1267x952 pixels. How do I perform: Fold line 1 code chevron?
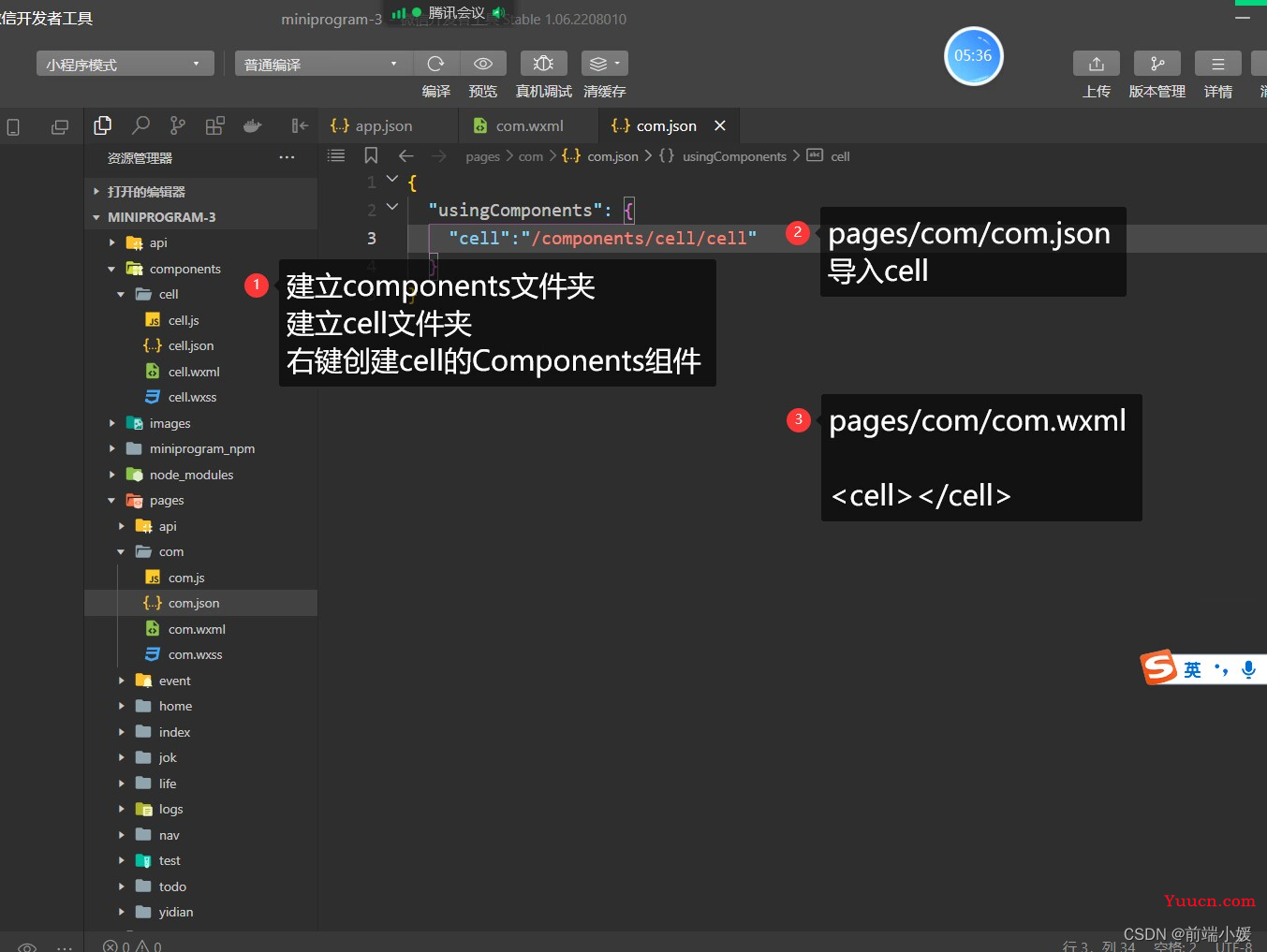tap(392, 179)
